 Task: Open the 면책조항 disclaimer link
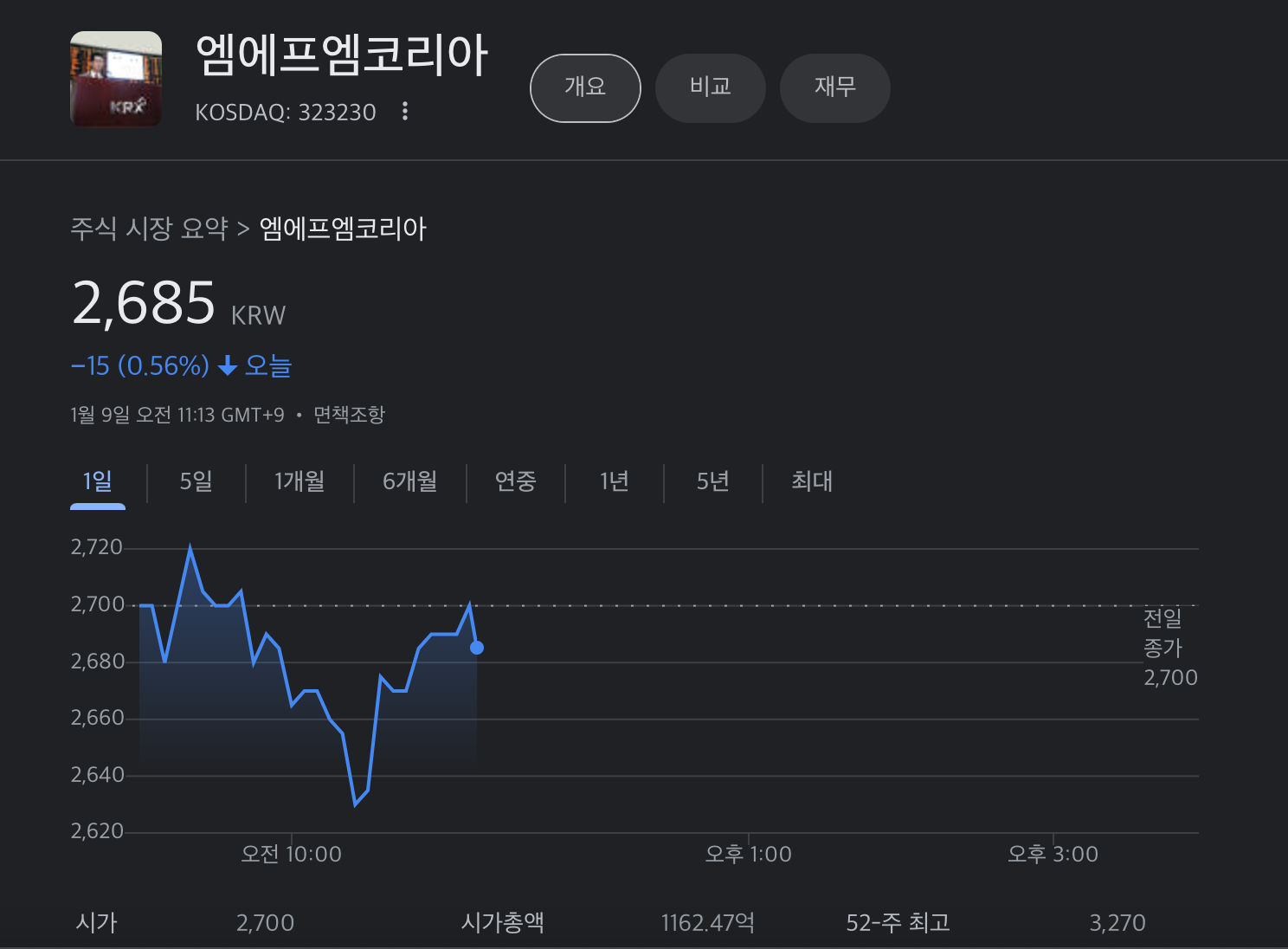(x=349, y=415)
